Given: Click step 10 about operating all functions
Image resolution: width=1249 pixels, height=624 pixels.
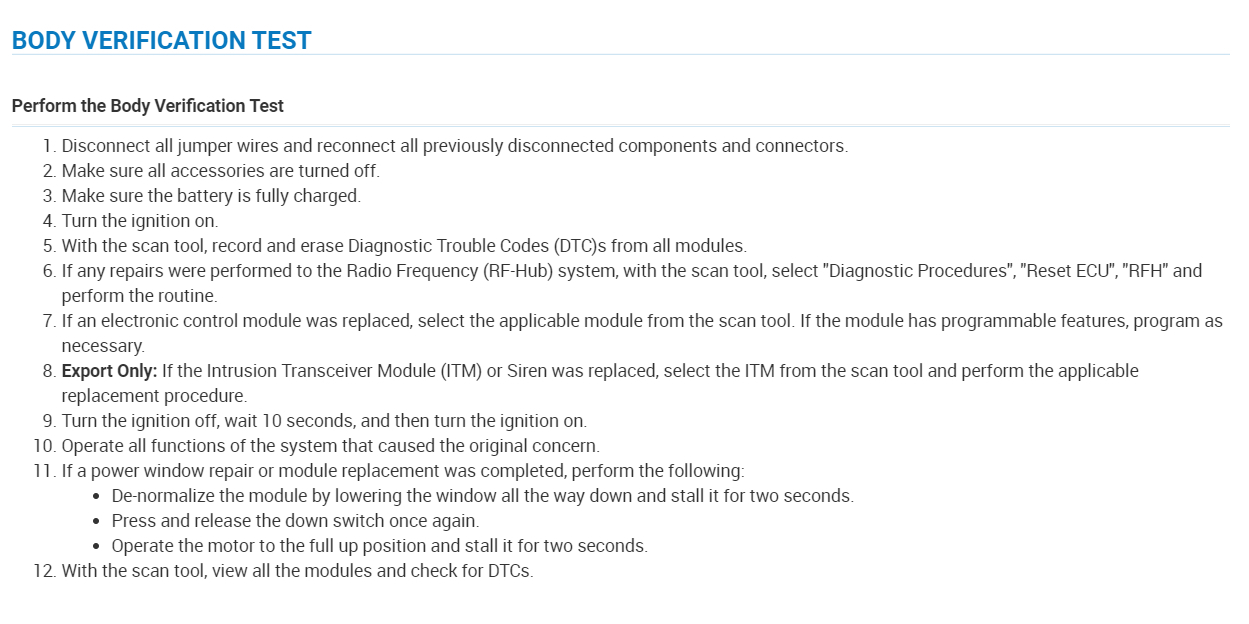Looking at the screenshot, I should 330,446.
